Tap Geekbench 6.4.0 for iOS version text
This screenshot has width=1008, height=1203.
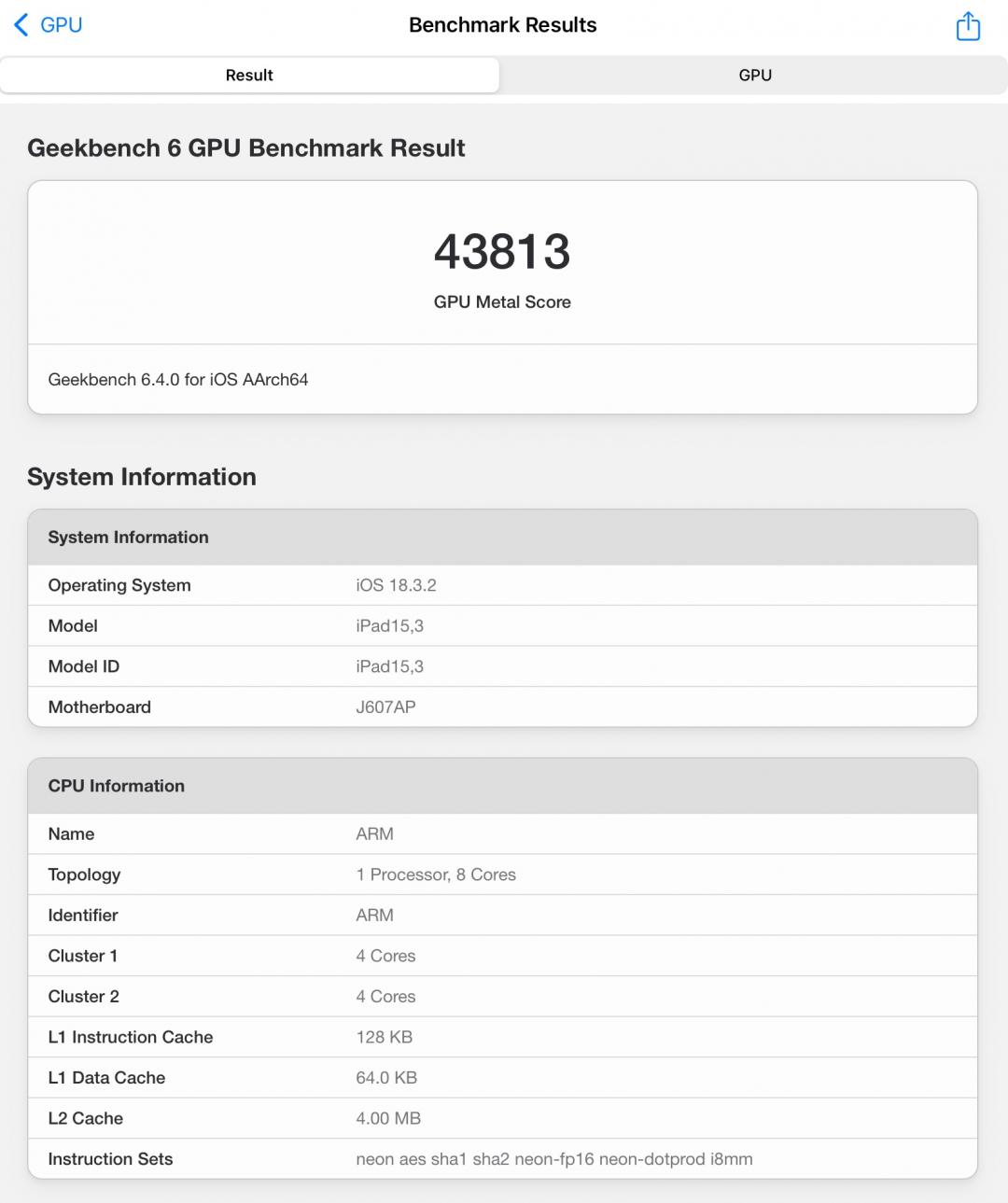click(178, 380)
